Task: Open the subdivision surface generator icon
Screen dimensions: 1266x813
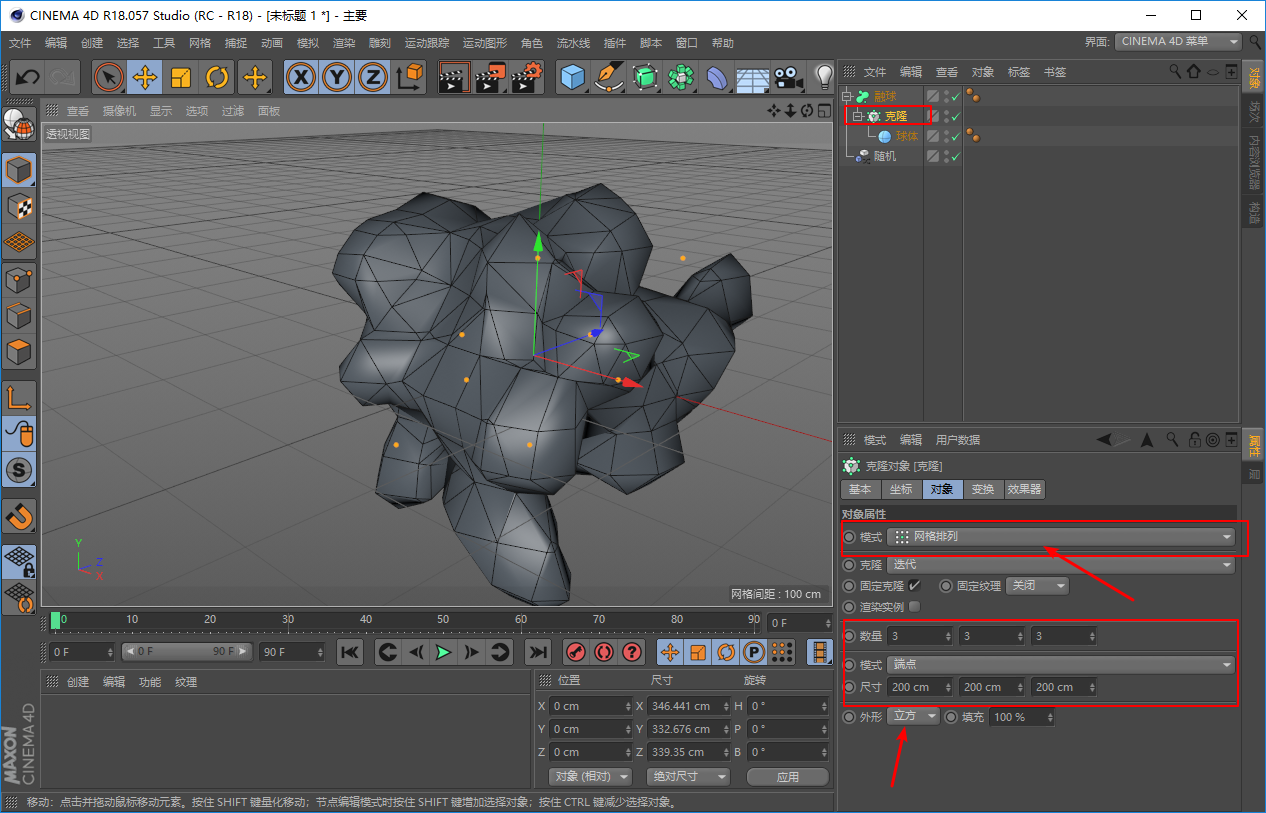Action: pyautogui.click(x=645, y=77)
